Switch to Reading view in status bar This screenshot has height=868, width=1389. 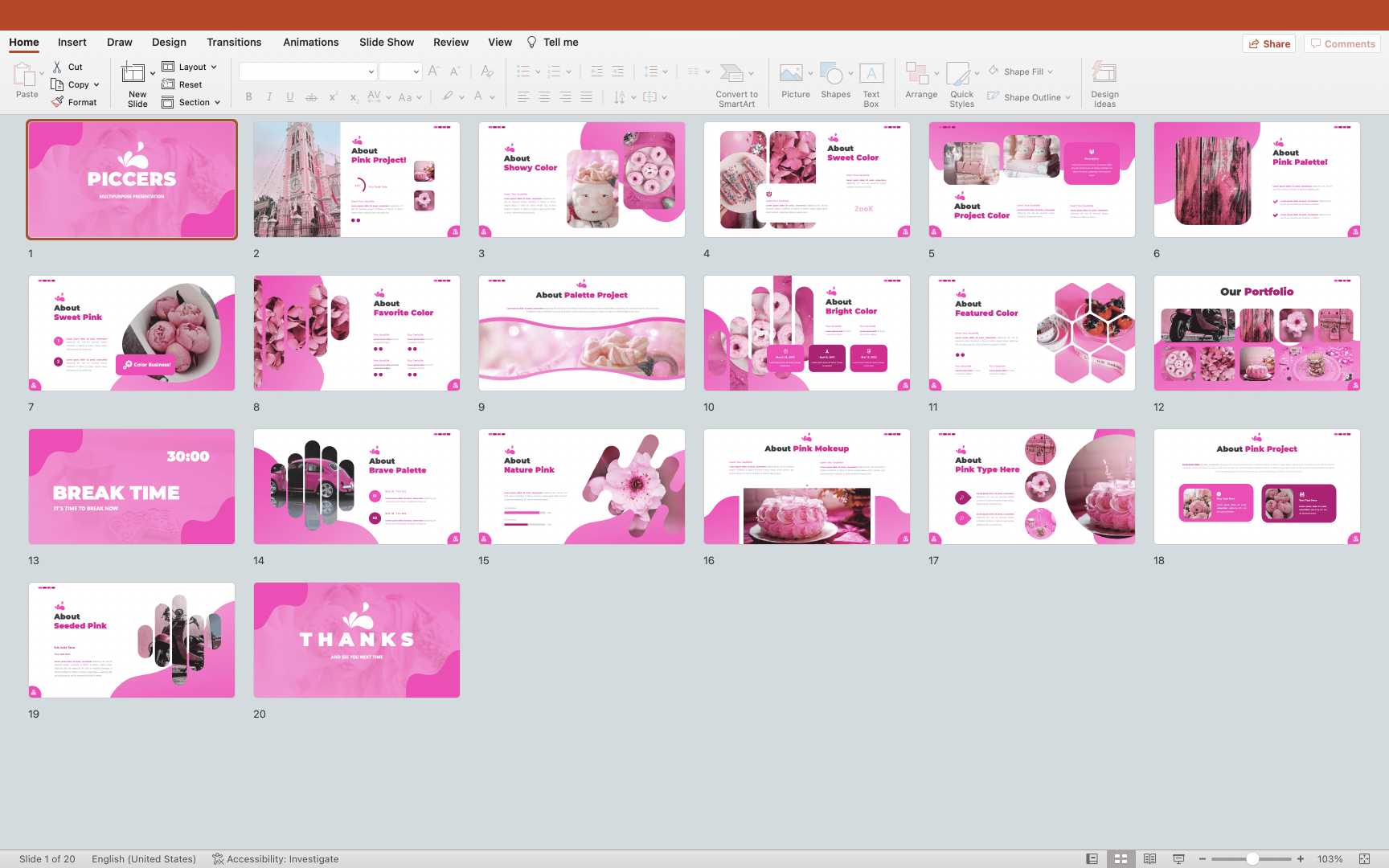(x=1149, y=858)
